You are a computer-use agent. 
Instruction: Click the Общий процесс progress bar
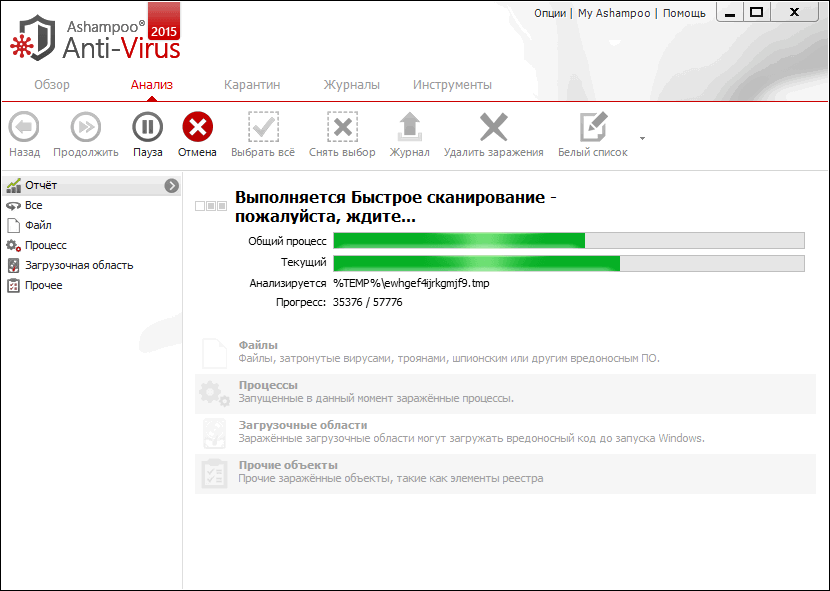pyautogui.click(x=570, y=240)
